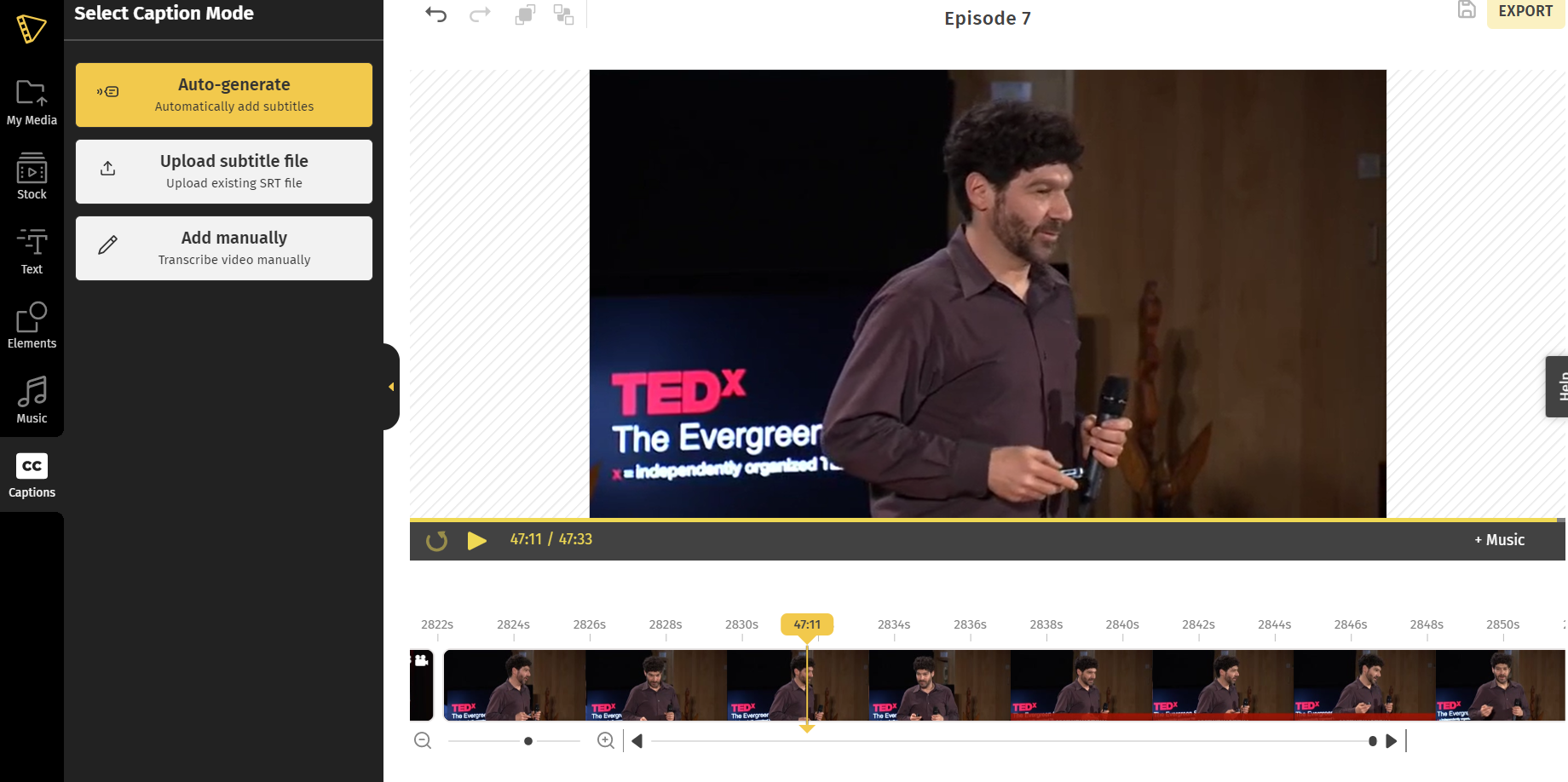Click the group elements icon
Image resolution: width=1568 pixels, height=782 pixels.
point(563,14)
